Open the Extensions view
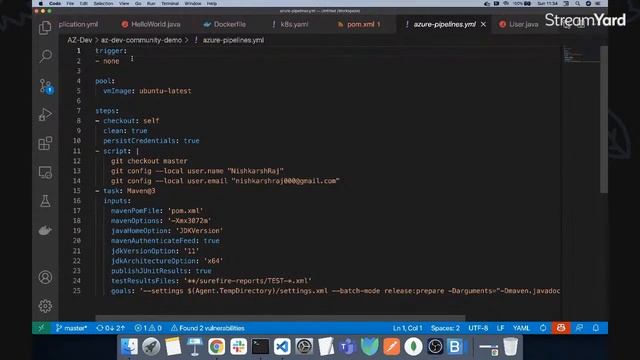Image resolution: width=640 pixels, height=360 pixels. [x=45, y=144]
